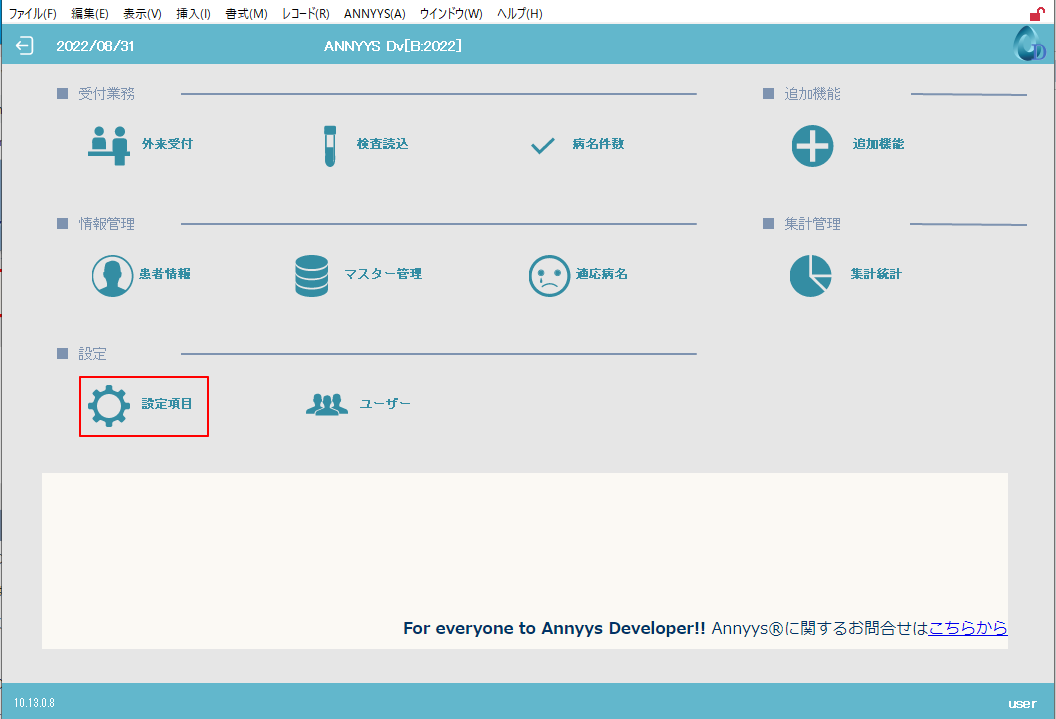Click the 受付業務 section heading

click(106, 94)
